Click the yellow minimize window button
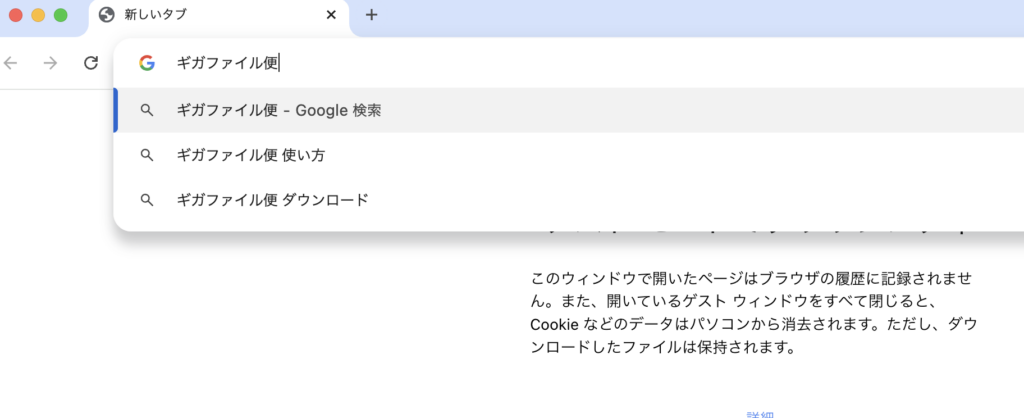 coord(38,15)
